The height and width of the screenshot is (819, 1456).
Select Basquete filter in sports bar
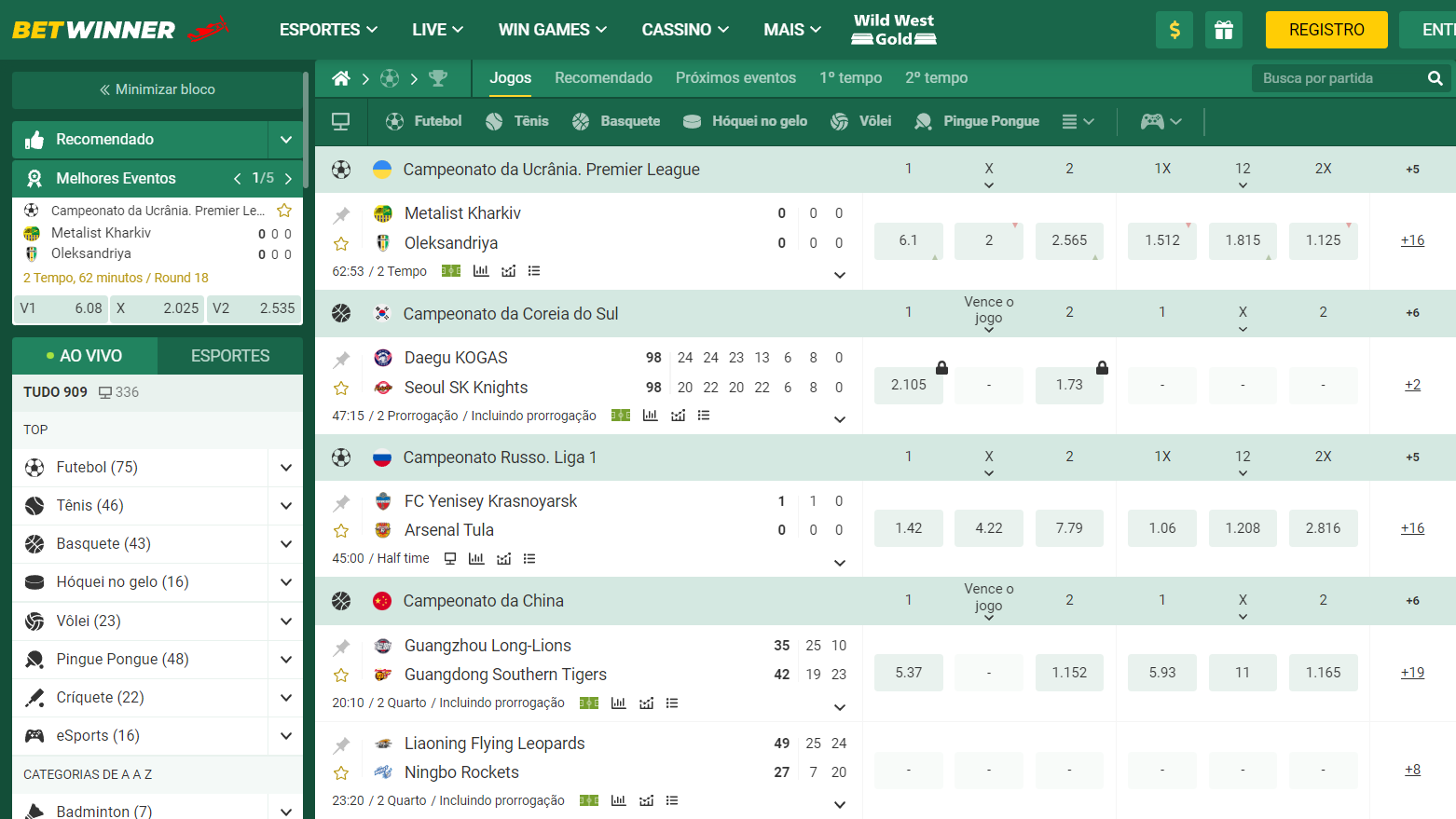pos(616,121)
